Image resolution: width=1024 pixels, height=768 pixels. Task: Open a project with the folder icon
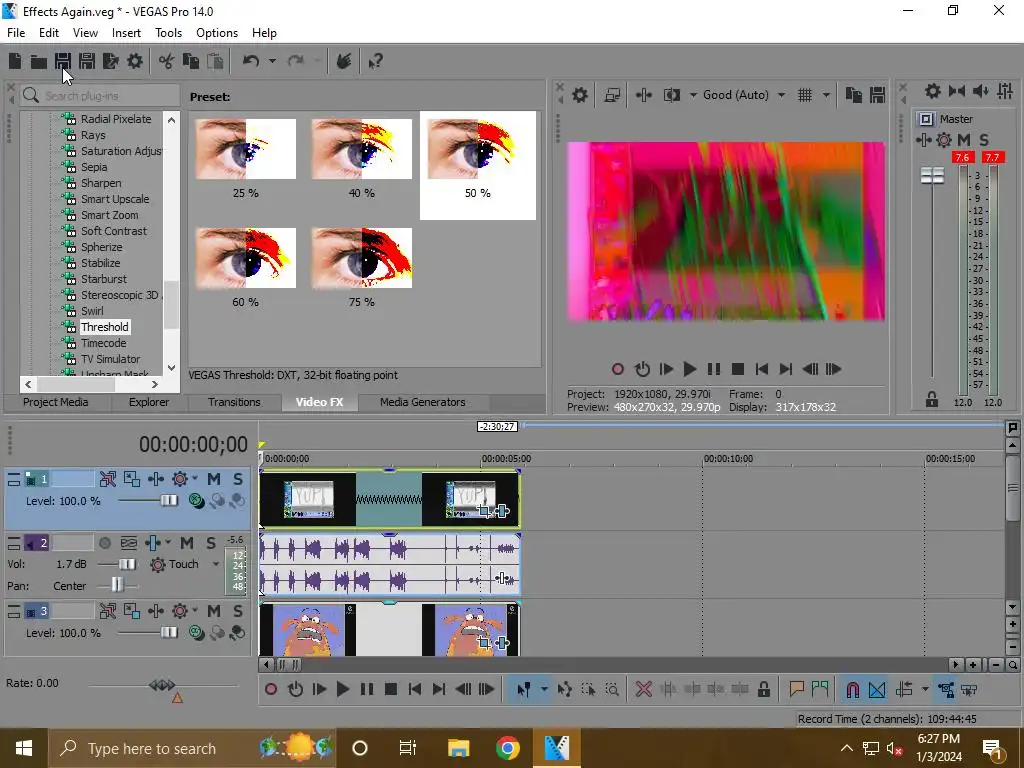[39, 61]
